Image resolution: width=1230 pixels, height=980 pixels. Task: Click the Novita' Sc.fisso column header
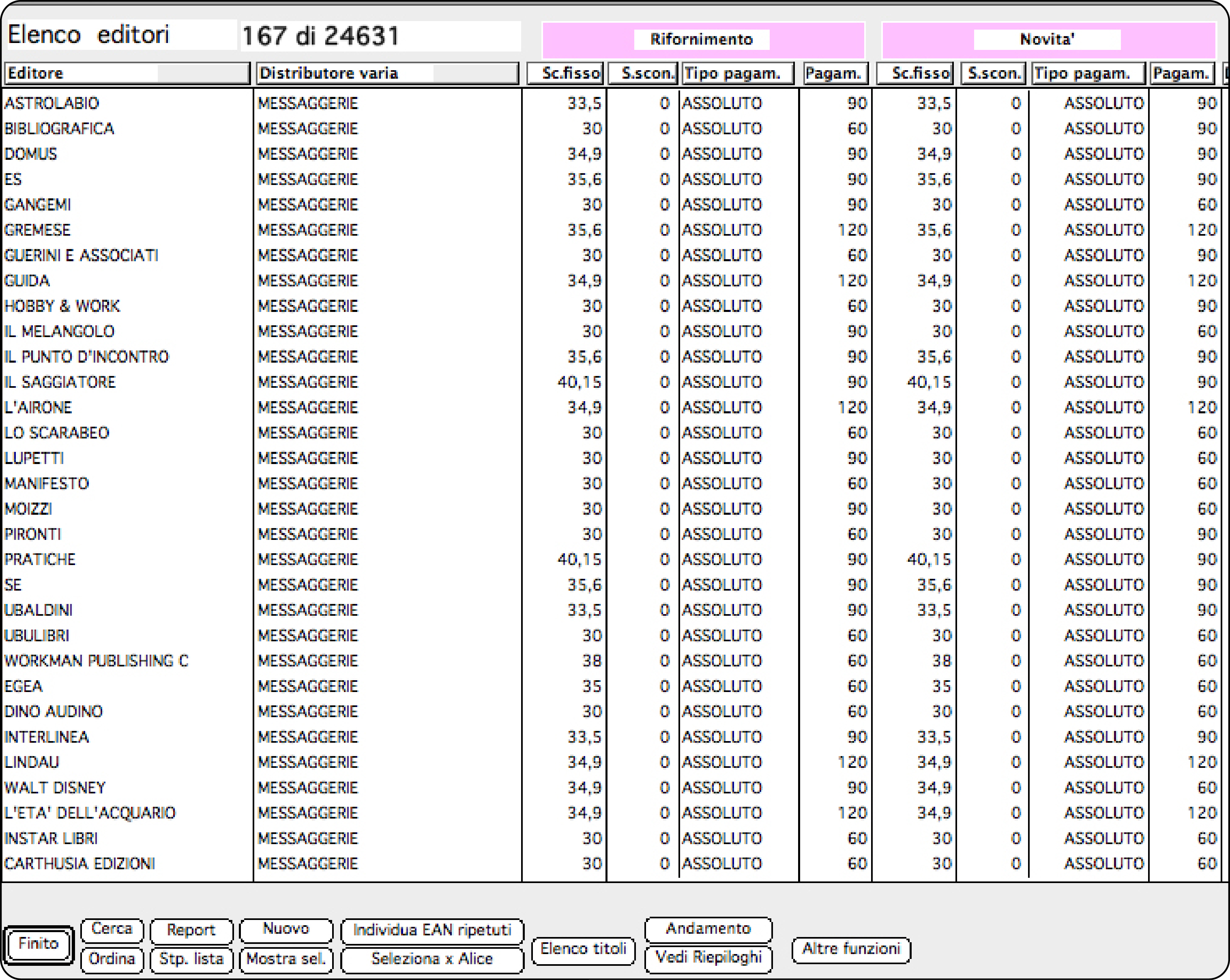point(915,73)
